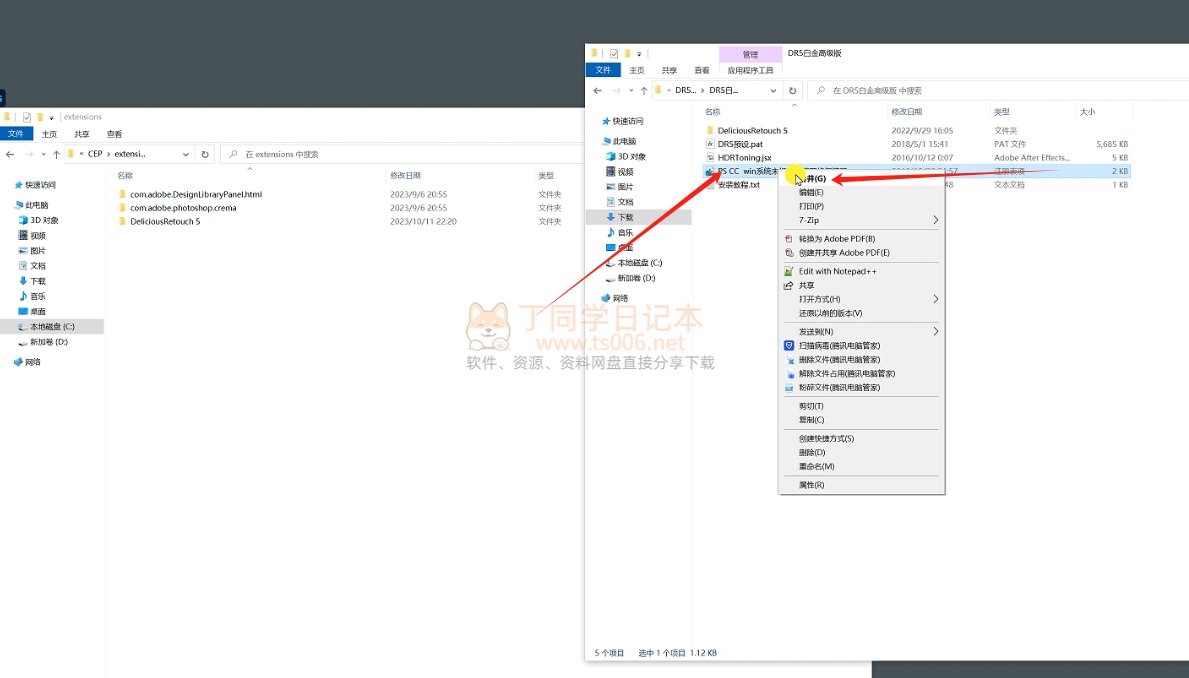Choose Edit with Notepad++
Viewport: 1189px width, 678px height.
click(837, 272)
